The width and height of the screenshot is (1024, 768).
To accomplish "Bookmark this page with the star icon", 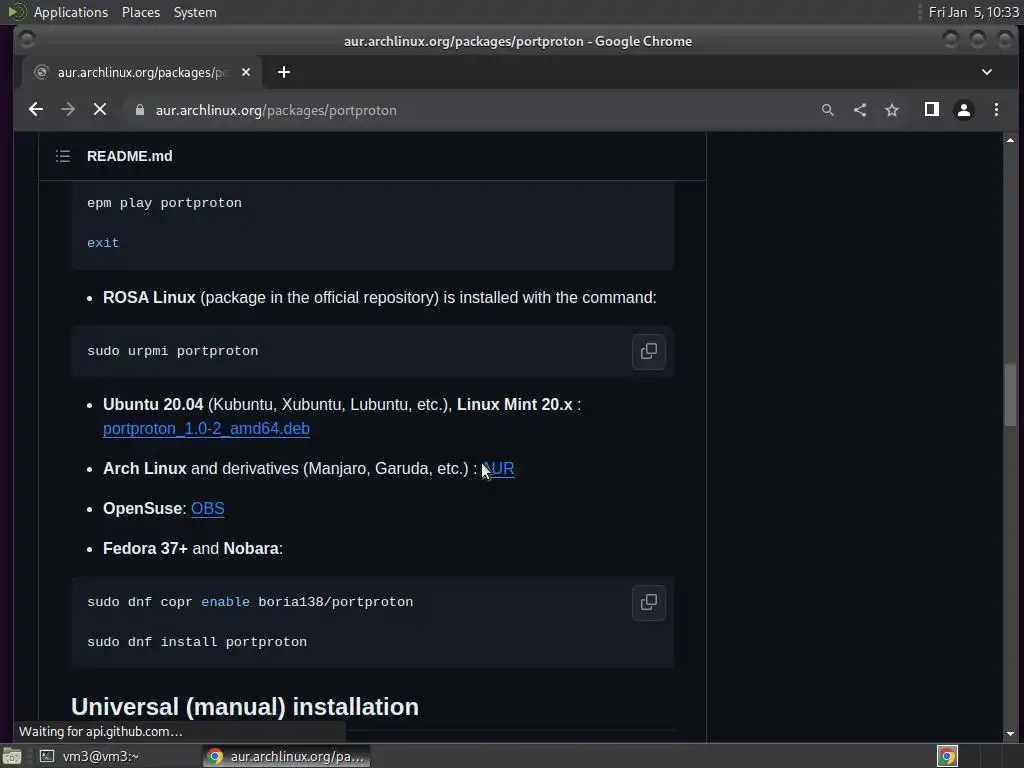I will (x=892, y=110).
